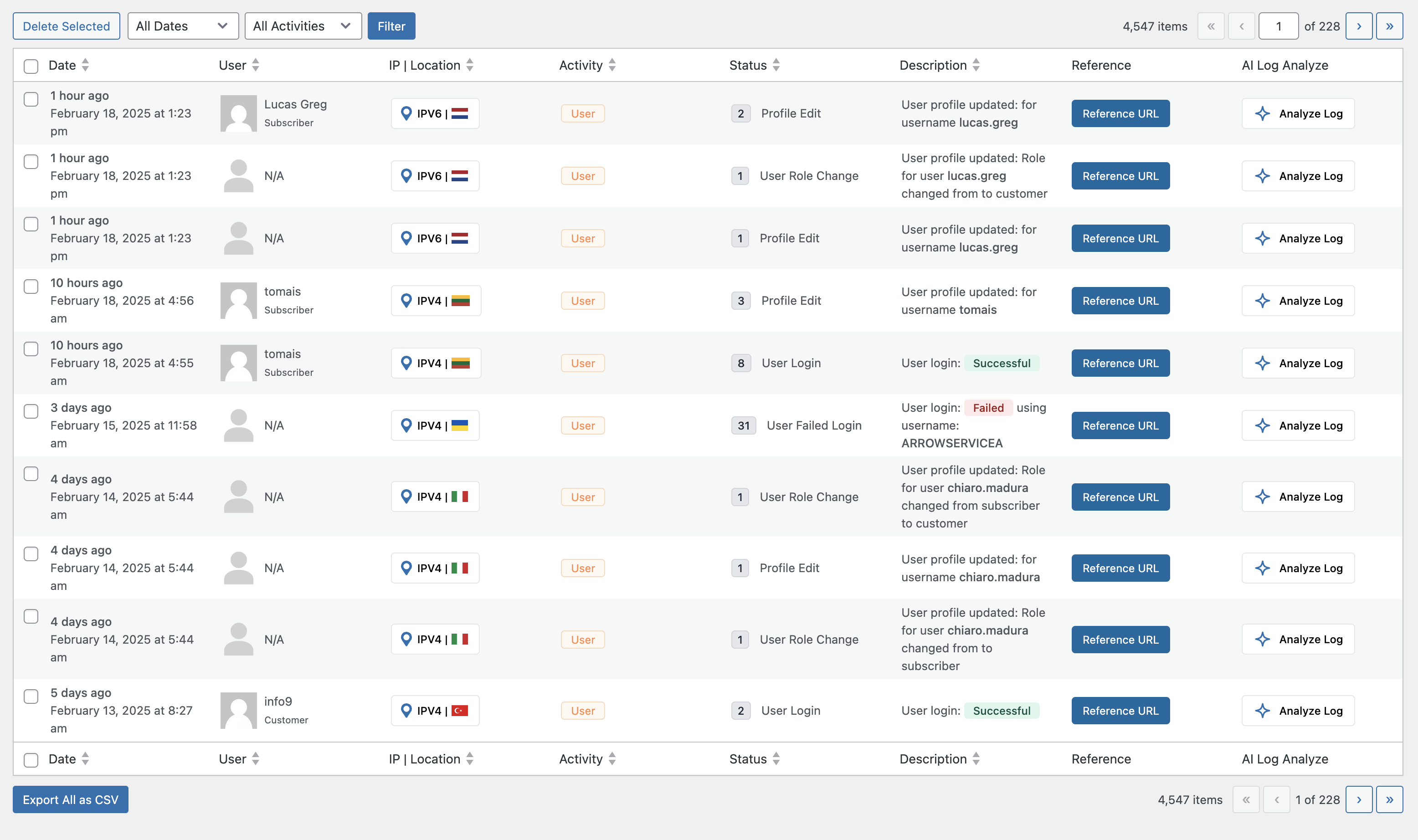Image resolution: width=1418 pixels, height=840 pixels.
Task: Click the Lucas Greg user avatar
Action: tap(238, 113)
